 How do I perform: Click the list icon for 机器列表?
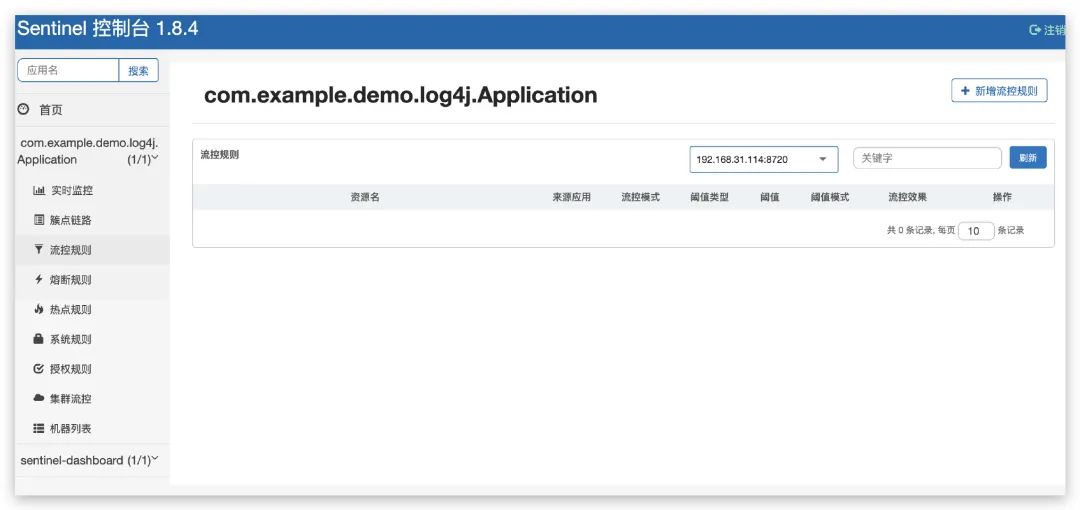click(x=39, y=428)
